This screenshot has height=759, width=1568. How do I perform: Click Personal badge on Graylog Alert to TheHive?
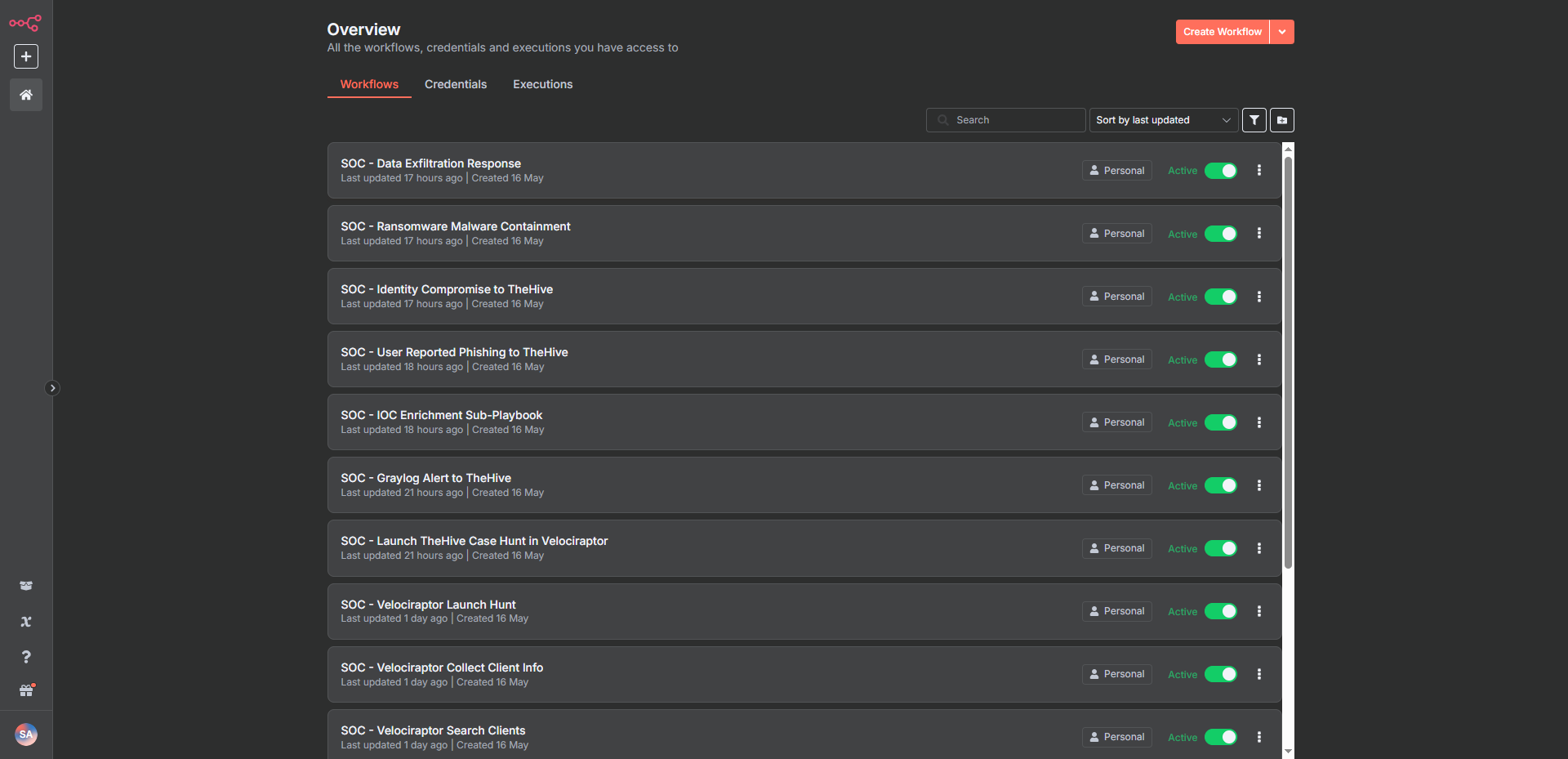click(1117, 485)
